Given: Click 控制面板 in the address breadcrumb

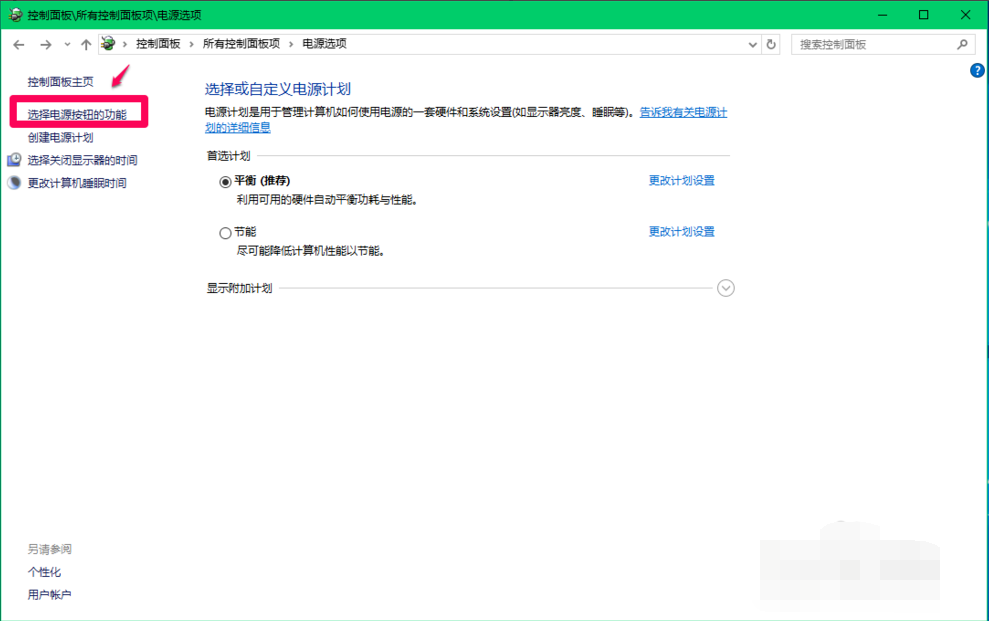Looking at the screenshot, I should pos(158,44).
